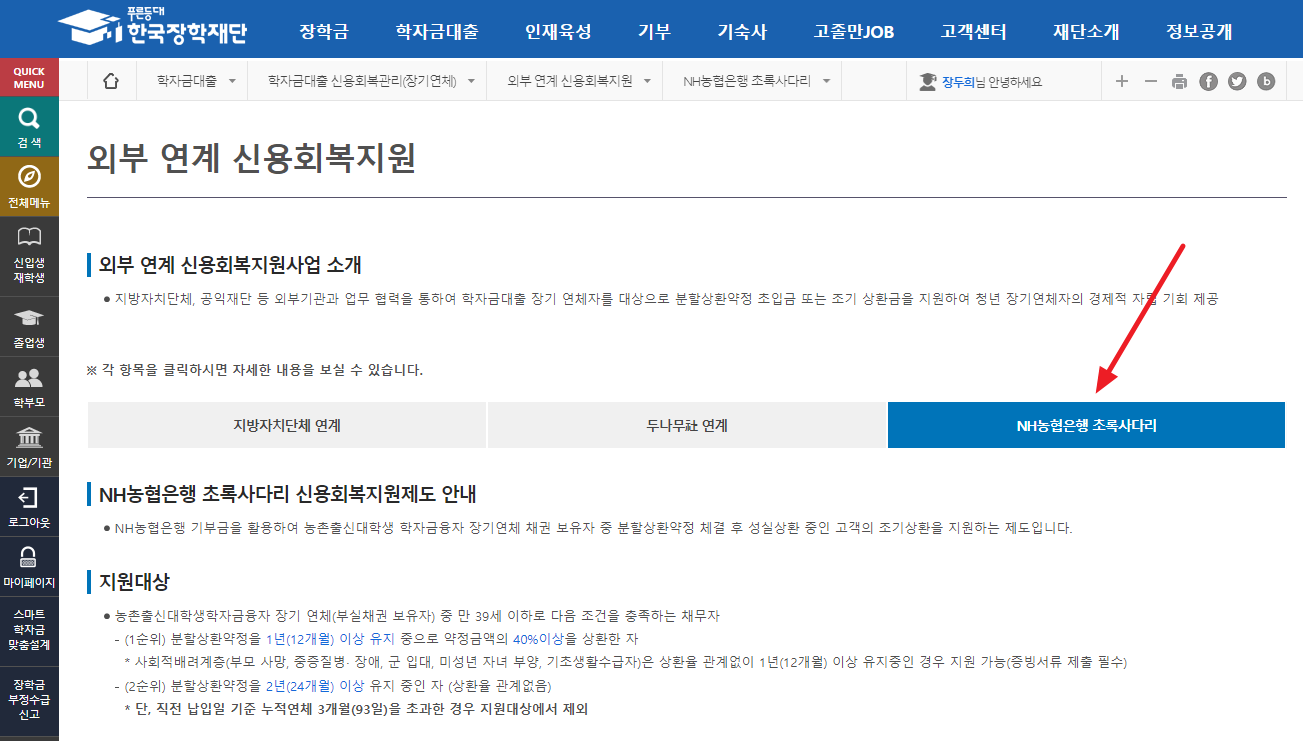This screenshot has height=741, width=1303.
Task: Click the 한국장학재단 logo
Action: [152, 29]
